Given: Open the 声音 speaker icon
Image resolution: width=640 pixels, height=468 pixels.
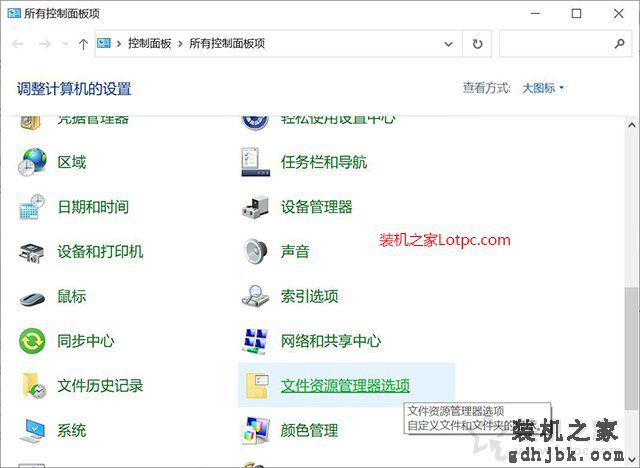Looking at the screenshot, I should point(256,251).
